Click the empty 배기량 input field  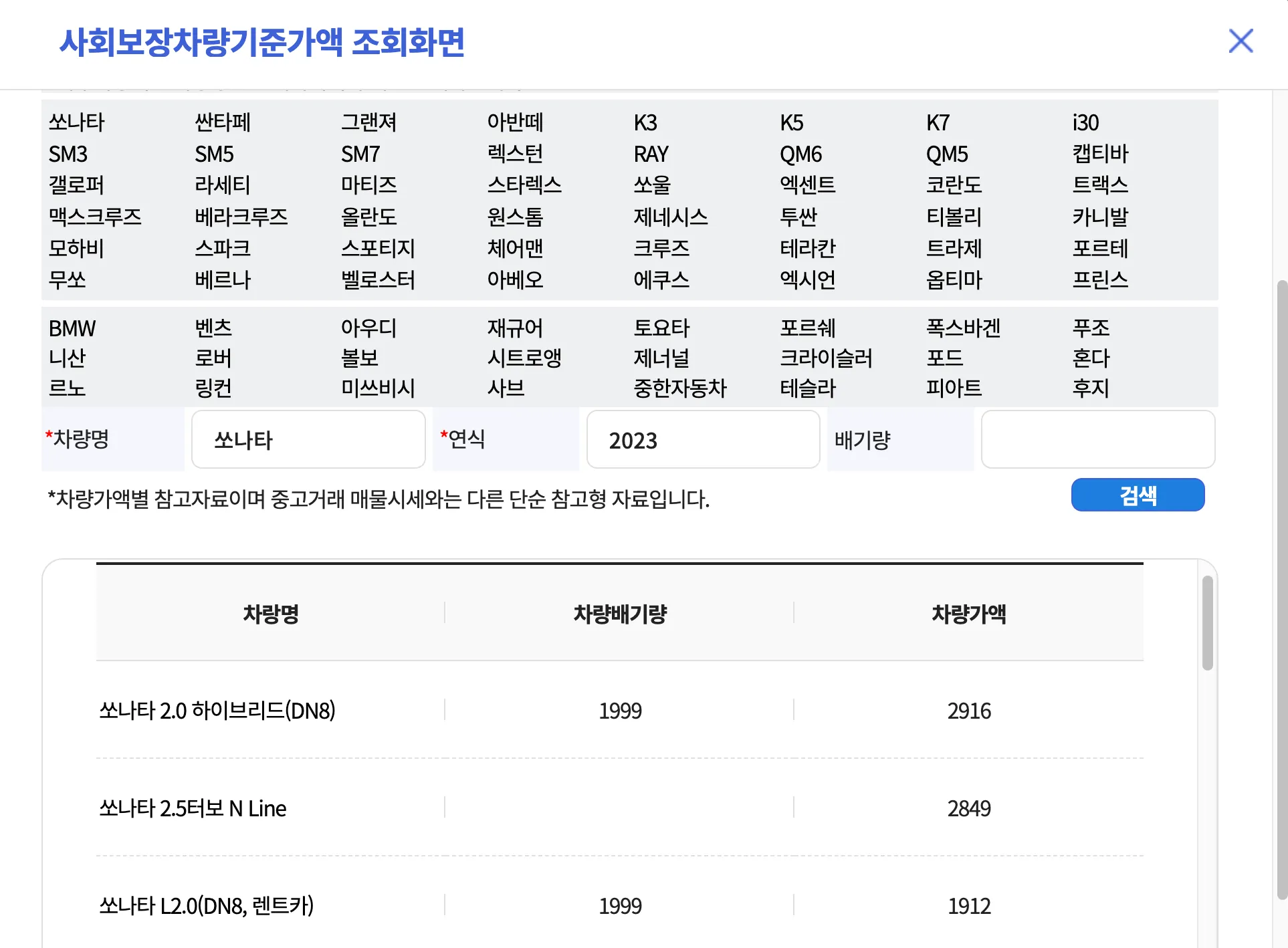click(x=1097, y=439)
